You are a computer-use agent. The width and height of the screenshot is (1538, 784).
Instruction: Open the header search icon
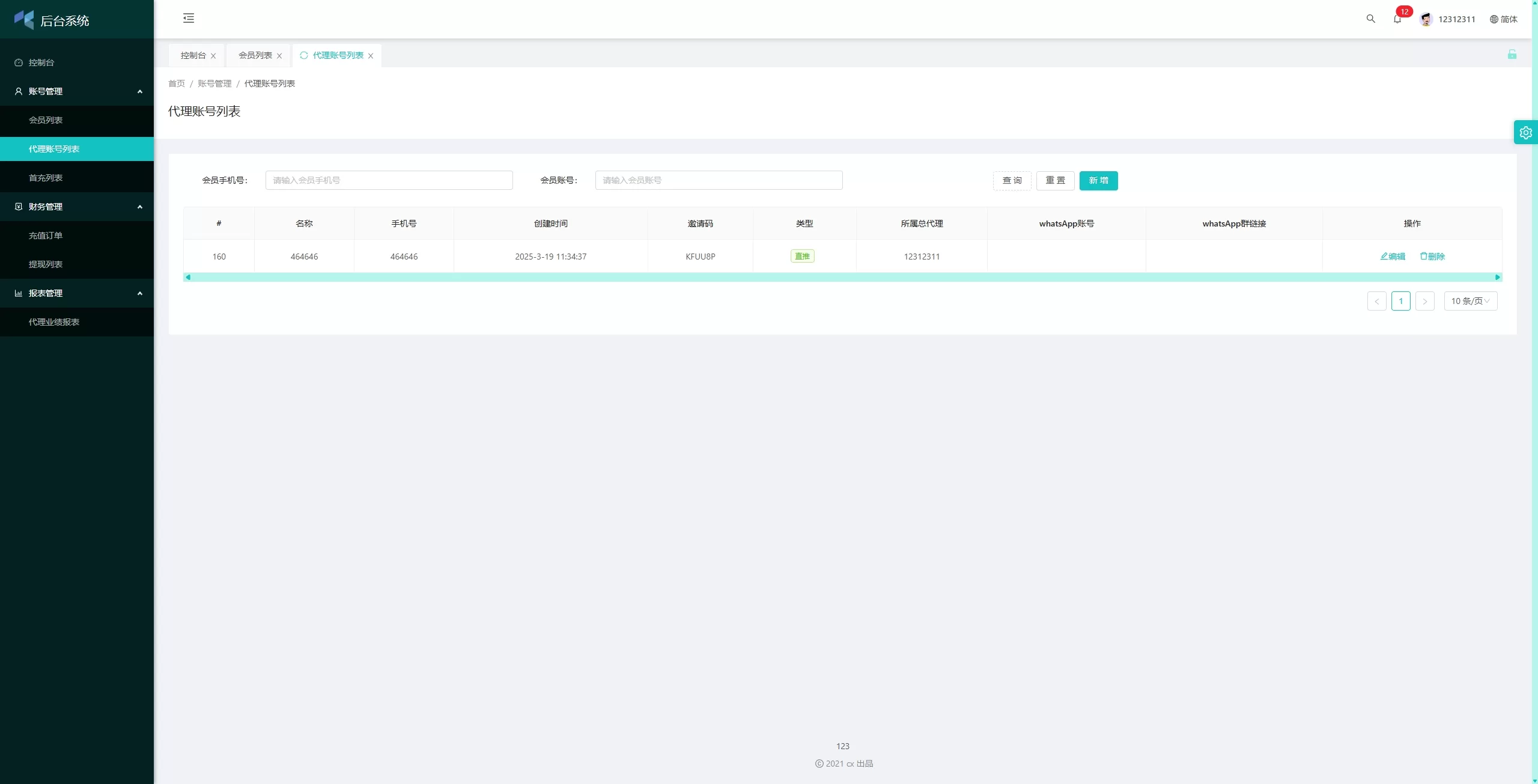[1370, 19]
